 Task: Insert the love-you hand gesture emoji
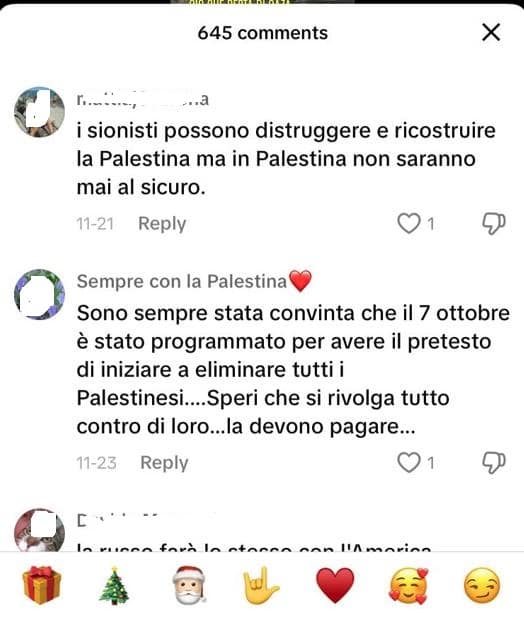tap(261, 585)
